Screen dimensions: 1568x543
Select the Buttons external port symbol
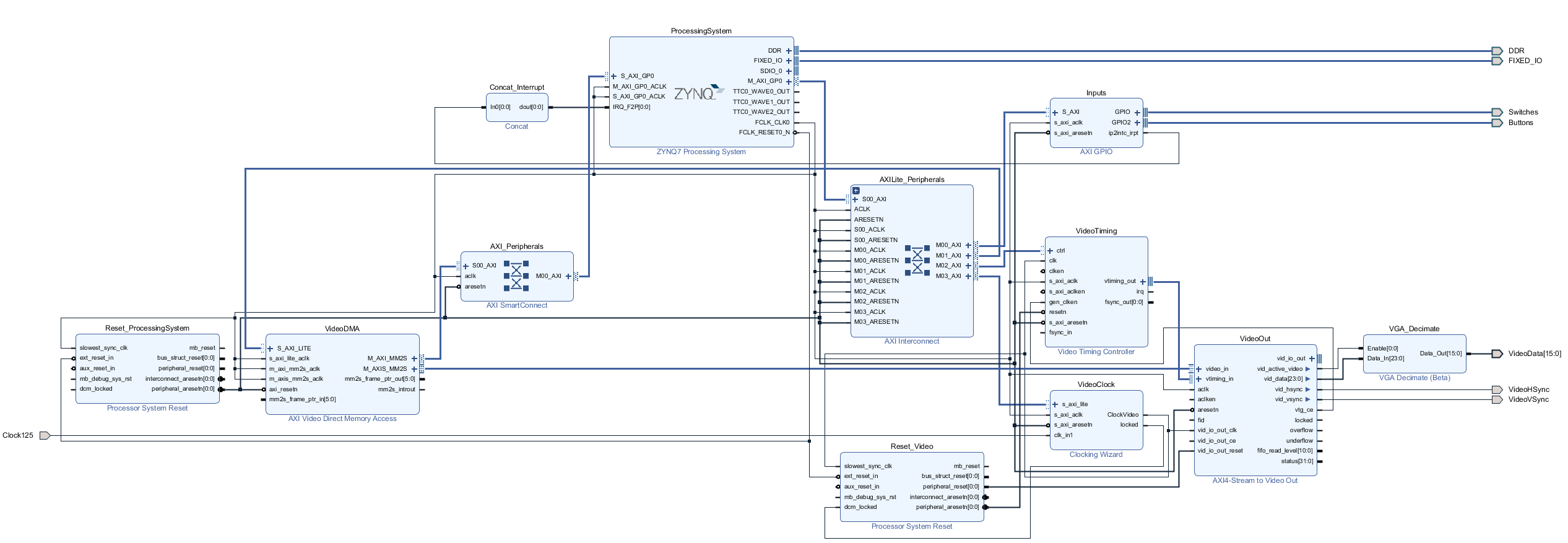(1497, 123)
